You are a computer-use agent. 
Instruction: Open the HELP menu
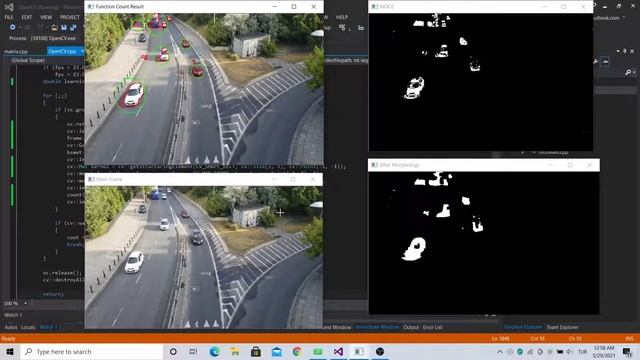pyautogui.click(x=342, y=17)
